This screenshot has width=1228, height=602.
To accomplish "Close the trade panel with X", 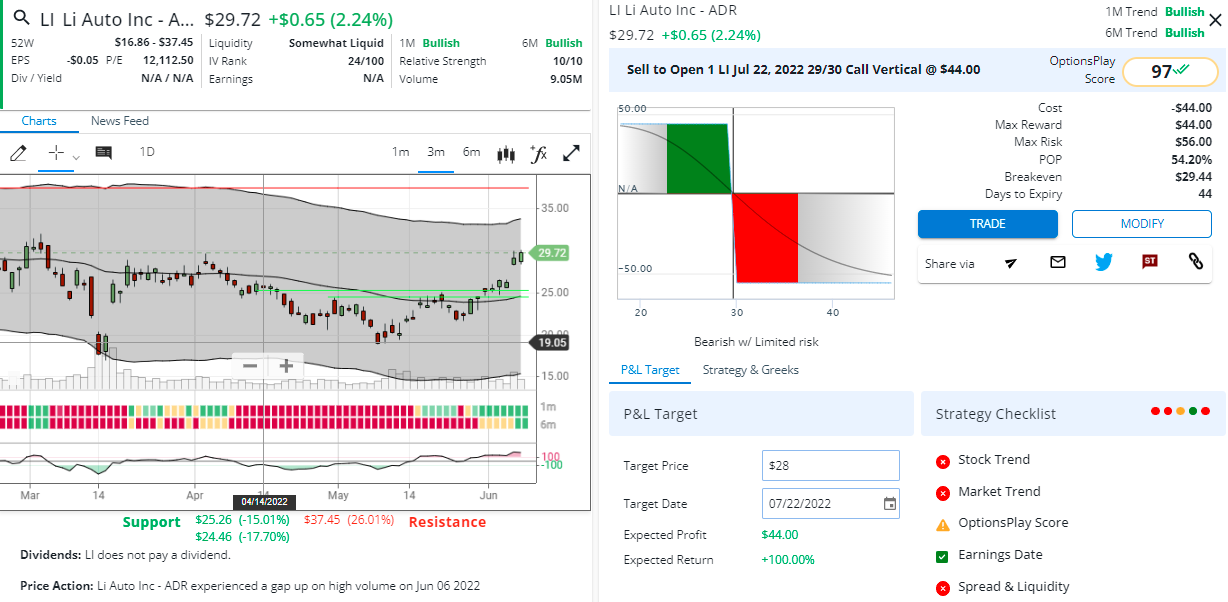I will click(1214, 20).
